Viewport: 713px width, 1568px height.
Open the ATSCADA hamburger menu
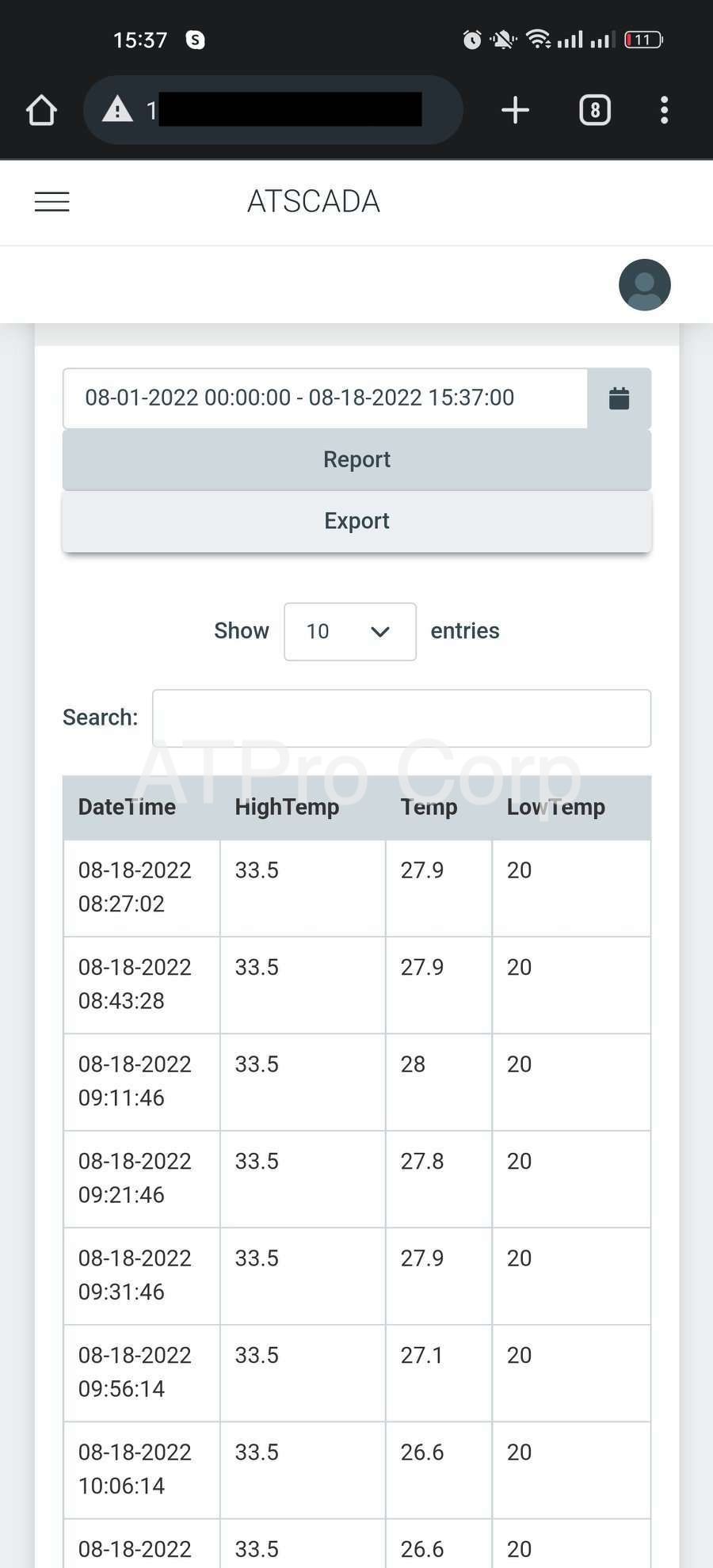(x=52, y=202)
